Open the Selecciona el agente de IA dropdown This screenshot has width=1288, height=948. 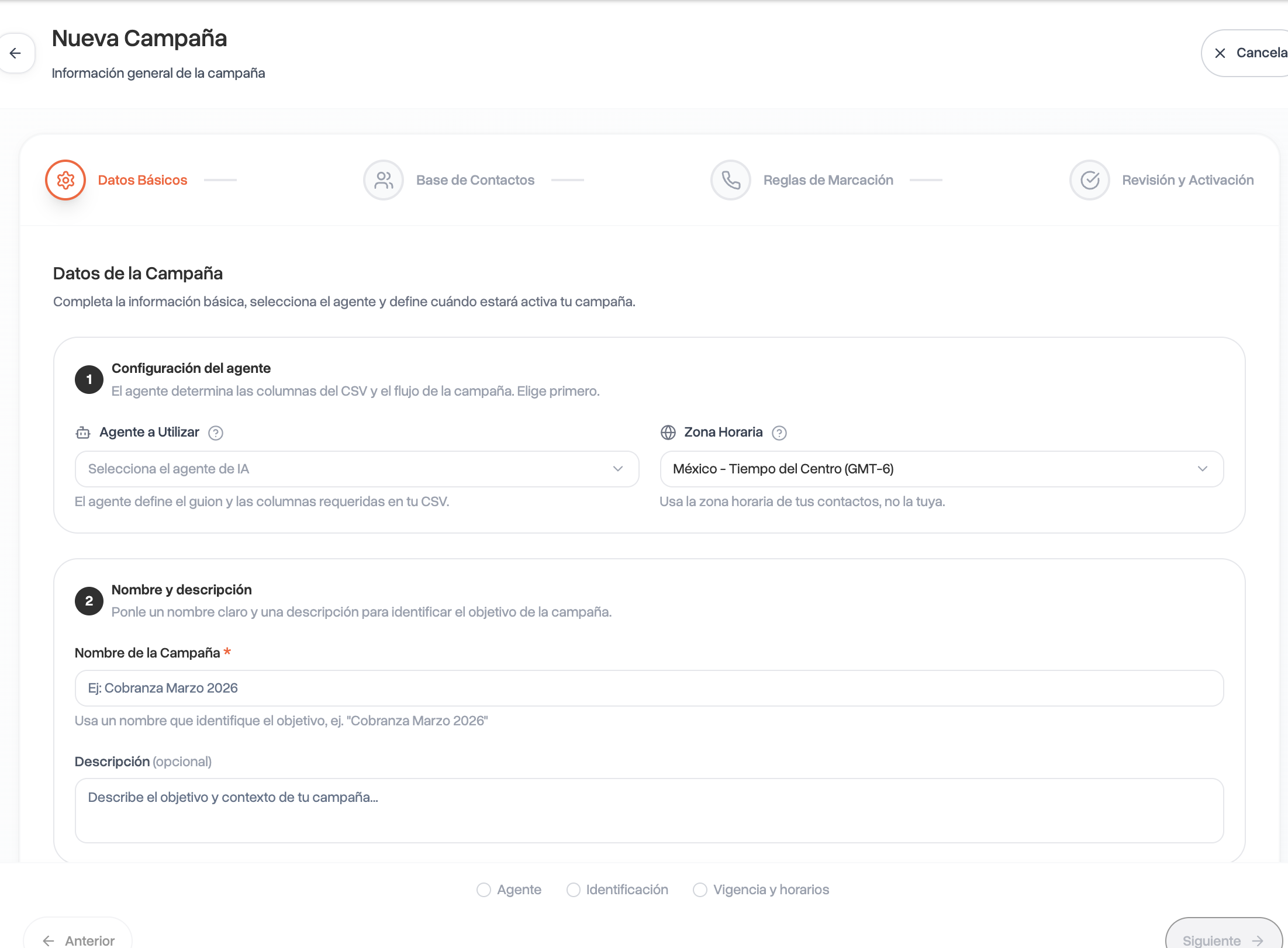pyautogui.click(x=357, y=469)
